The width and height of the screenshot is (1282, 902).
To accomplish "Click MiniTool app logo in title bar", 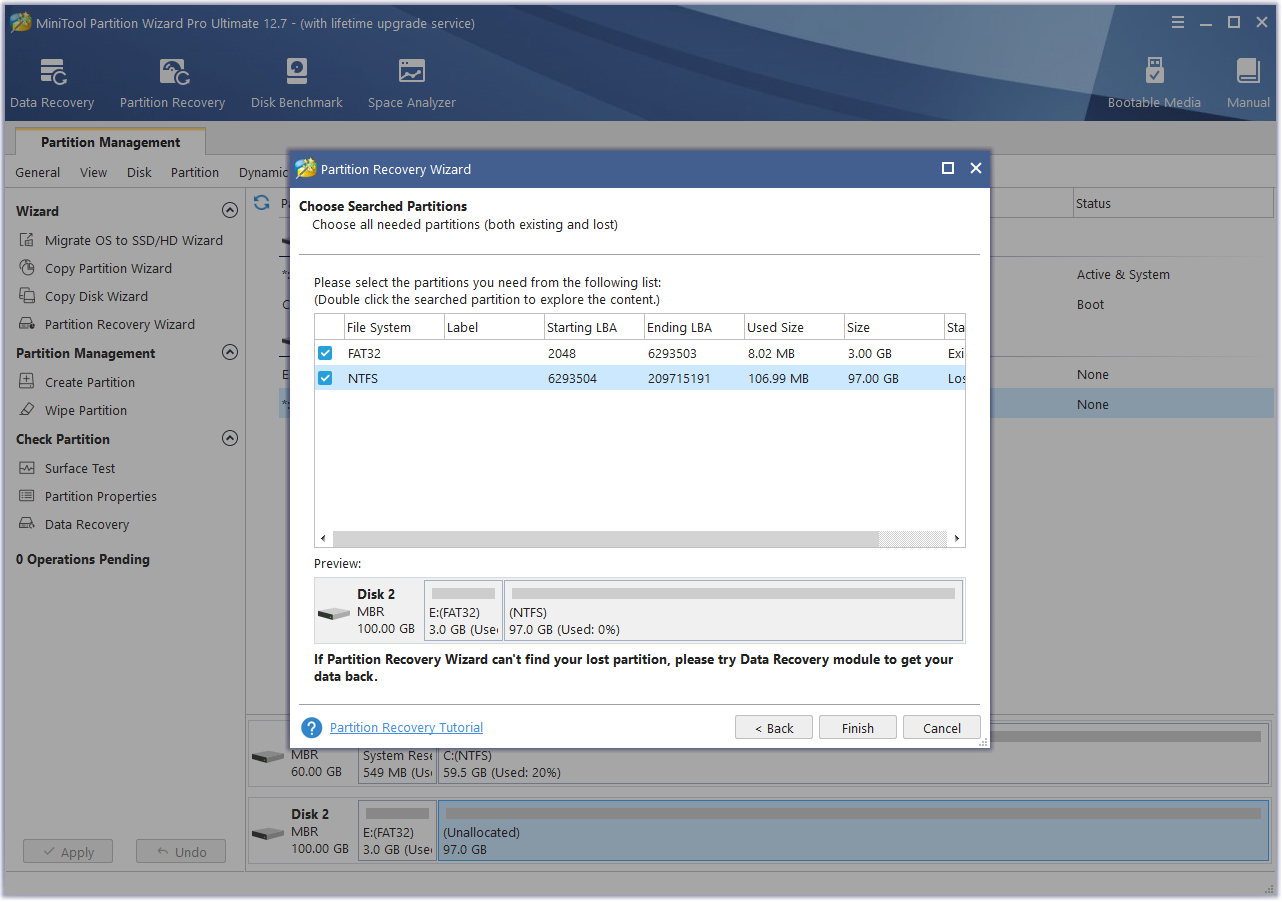I will coord(20,23).
